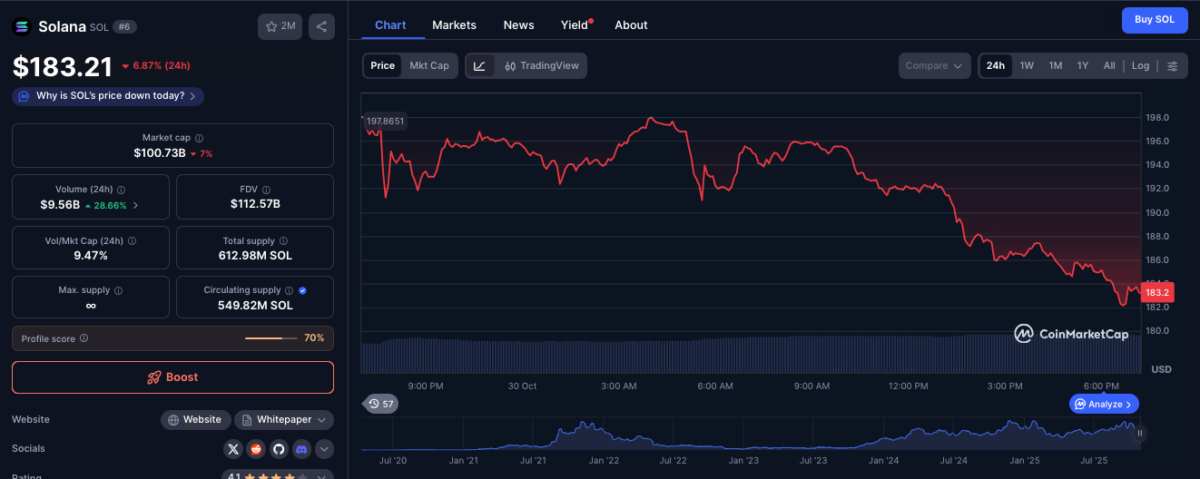Screen dimensions: 1200x479
Task: Open the Compare dropdown
Action: click(x=933, y=66)
